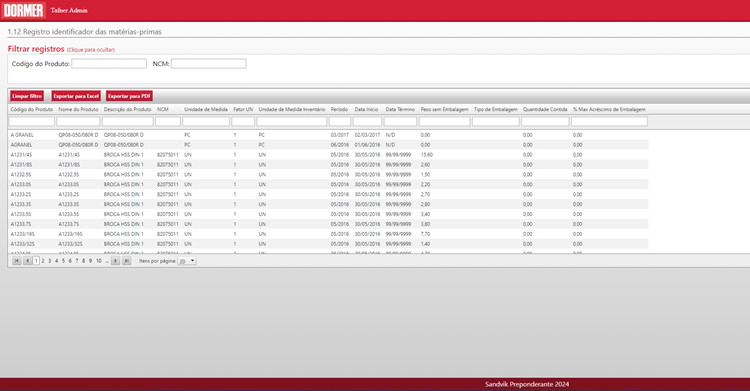Click the '15,60' weight value cell
Image resolution: width=750 pixels, height=391 pixels.
[427, 155]
